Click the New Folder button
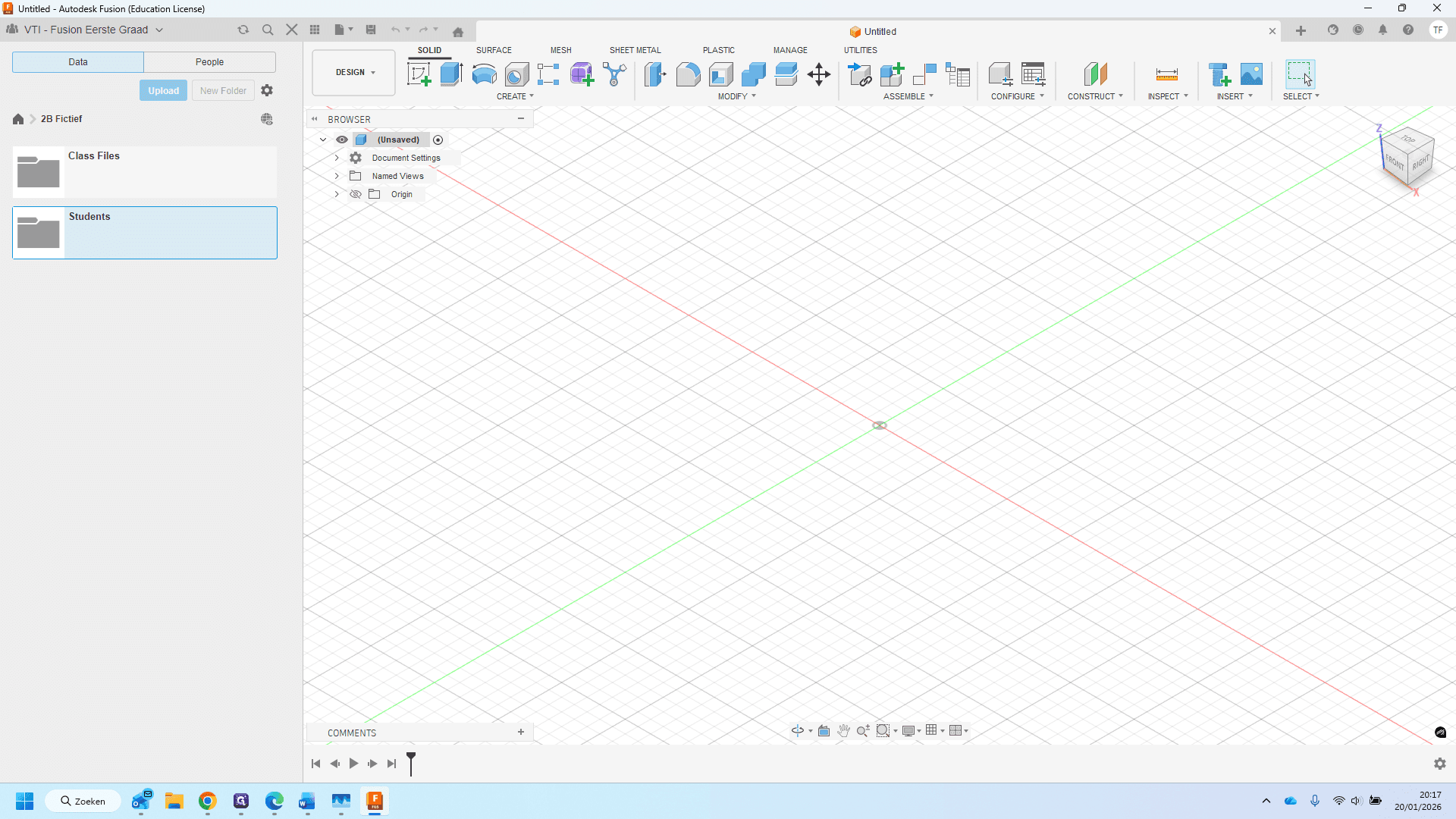Screen dimensions: 1456x819 [x=223, y=90]
